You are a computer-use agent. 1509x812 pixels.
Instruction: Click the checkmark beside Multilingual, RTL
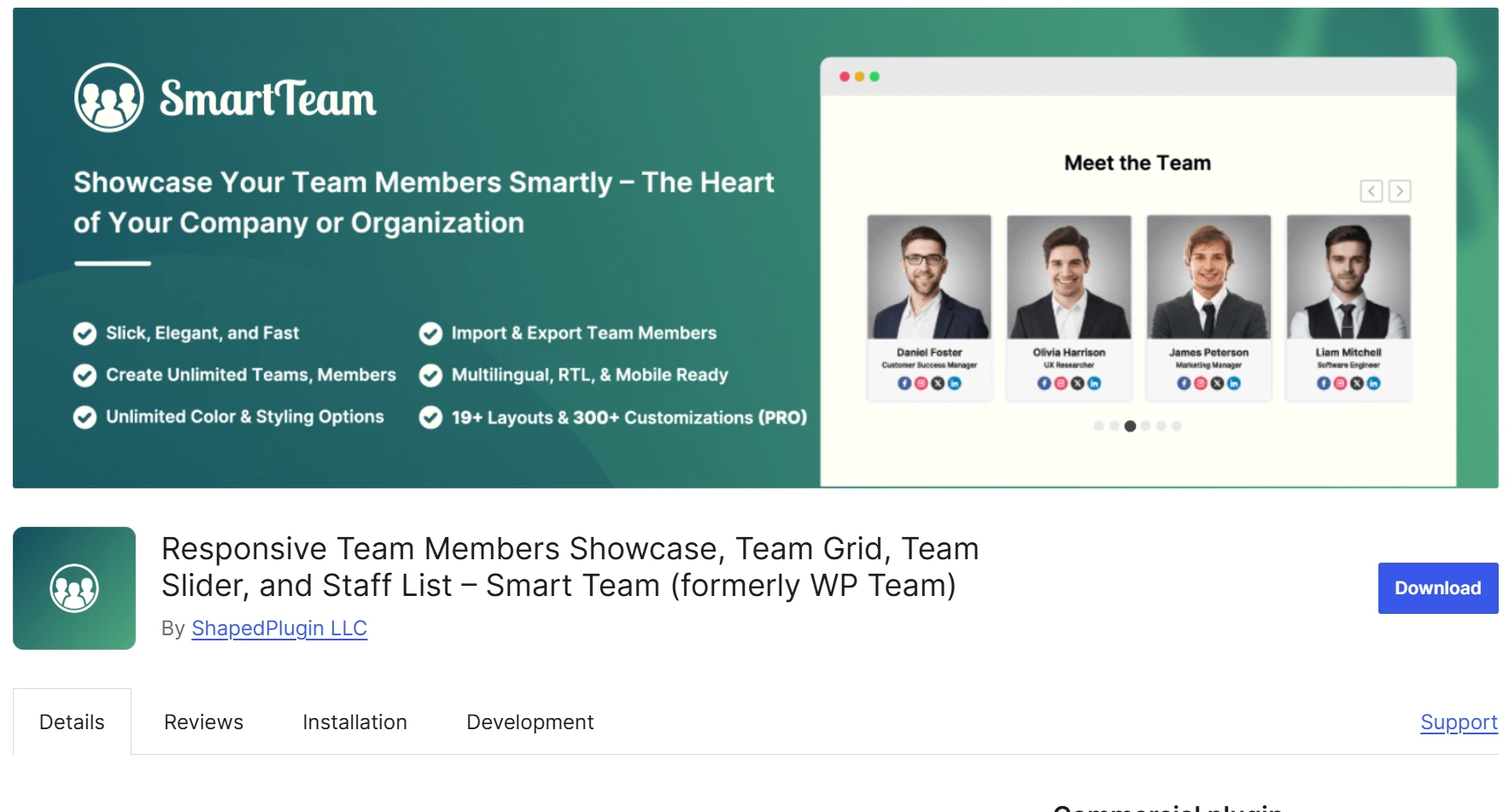pyautogui.click(x=430, y=375)
